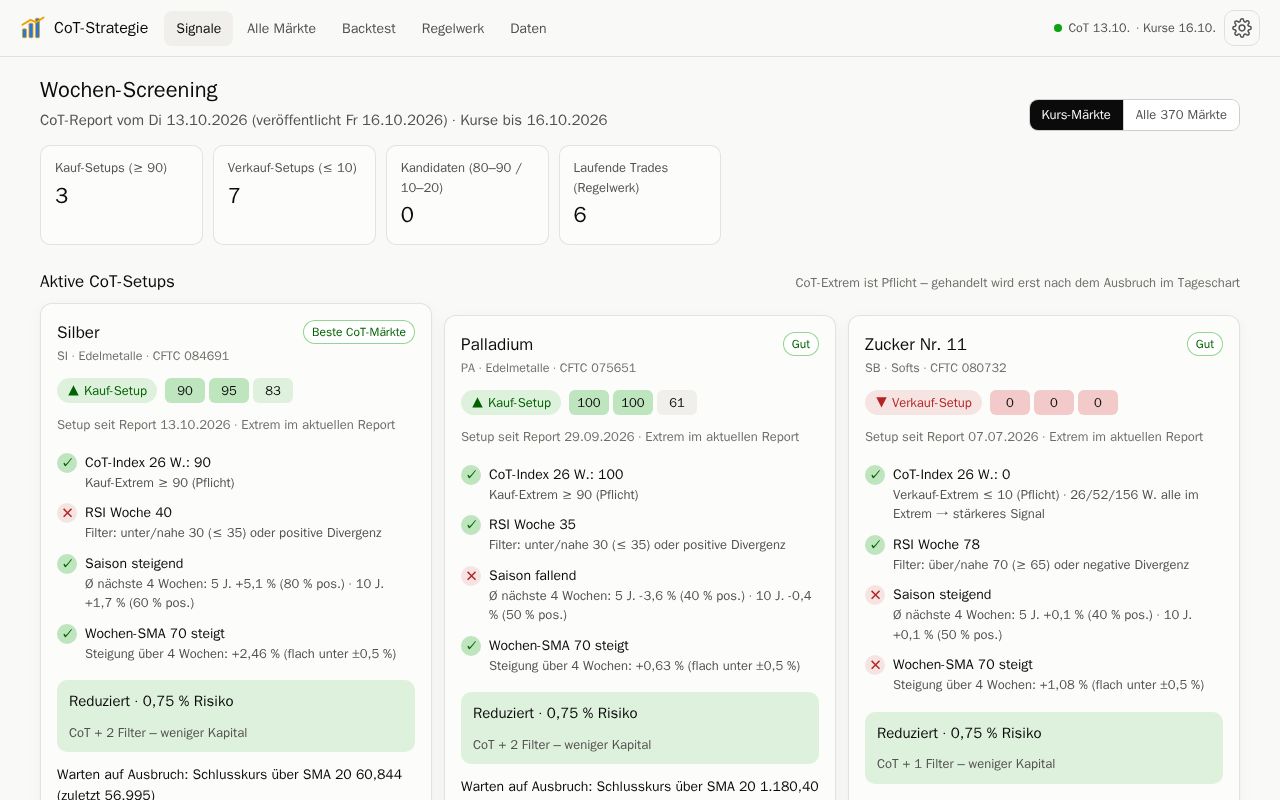
Task: Click the Beste CoT-Märkte badge on Silber
Action: click(359, 332)
